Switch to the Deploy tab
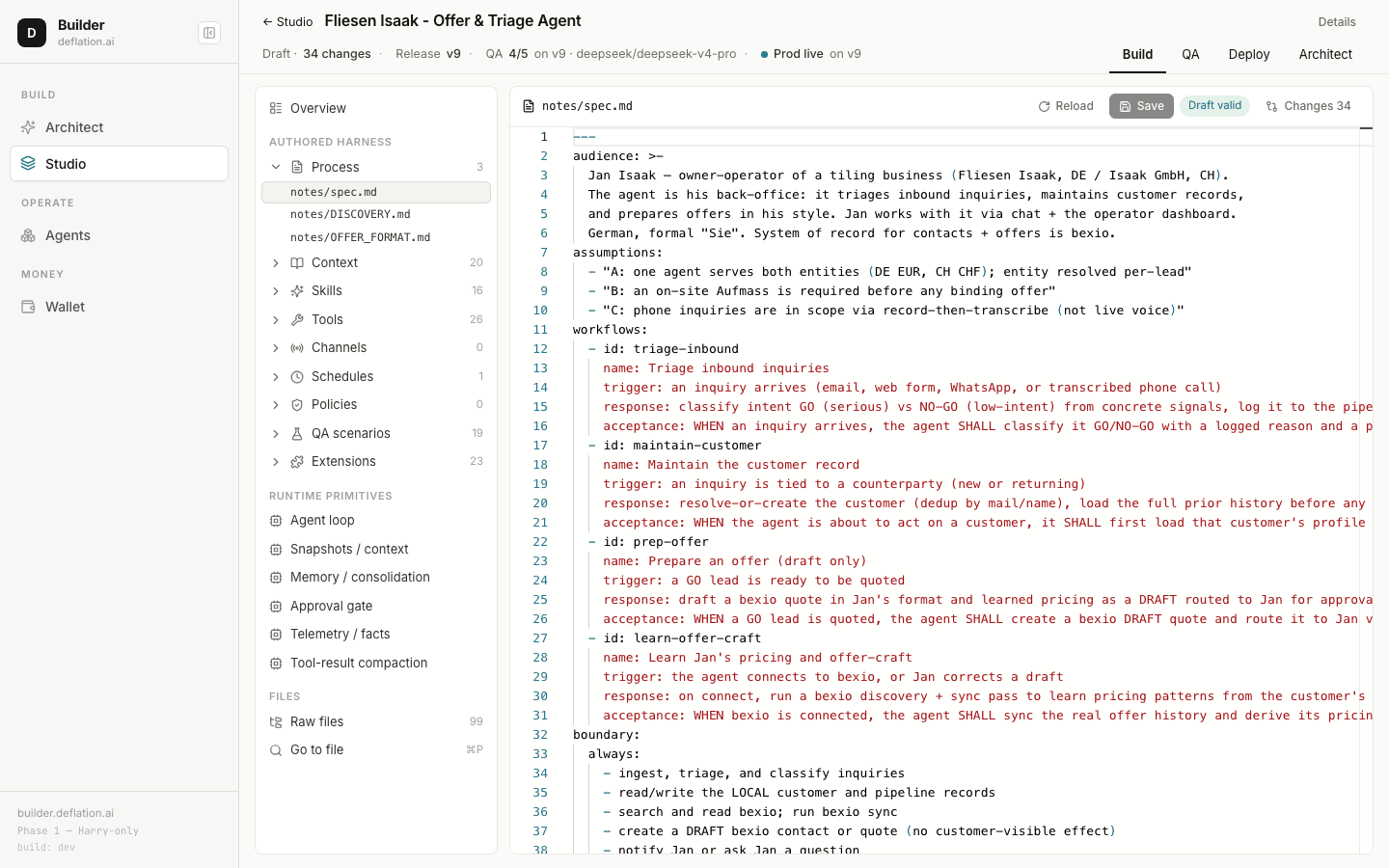 click(x=1249, y=54)
